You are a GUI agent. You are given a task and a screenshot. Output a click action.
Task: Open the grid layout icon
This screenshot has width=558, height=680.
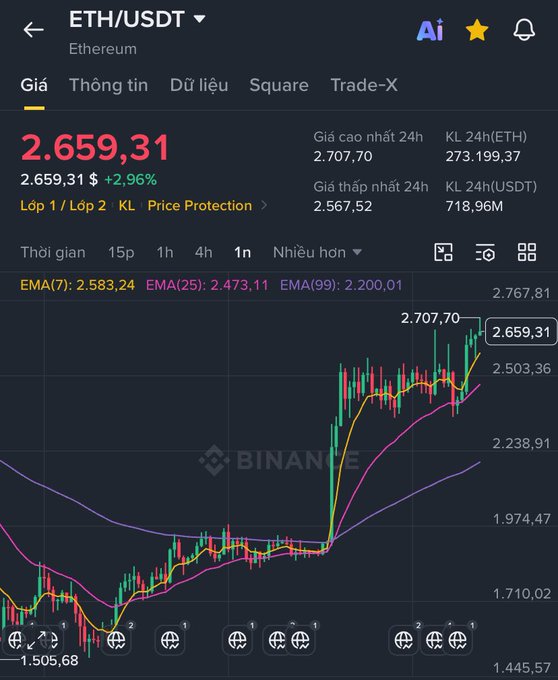pos(527,252)
